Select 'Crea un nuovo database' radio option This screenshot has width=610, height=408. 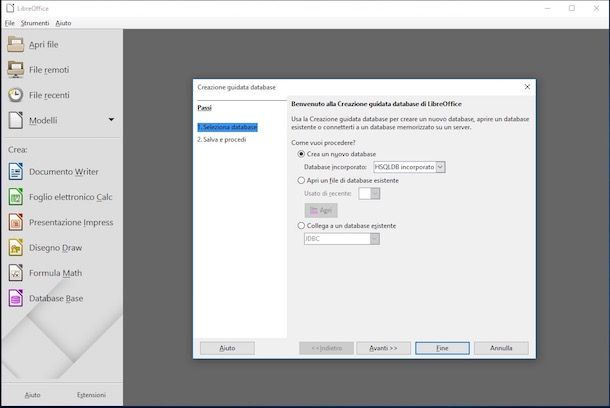point(301,154)
